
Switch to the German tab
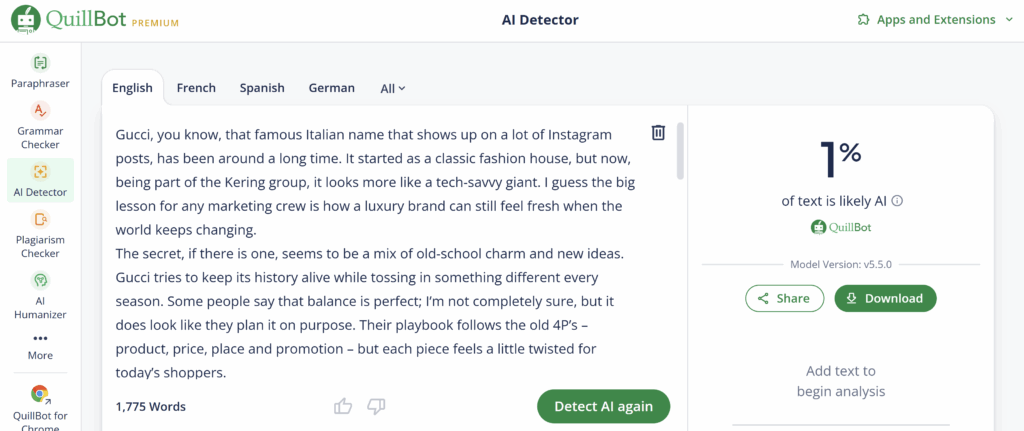(332, 88)
